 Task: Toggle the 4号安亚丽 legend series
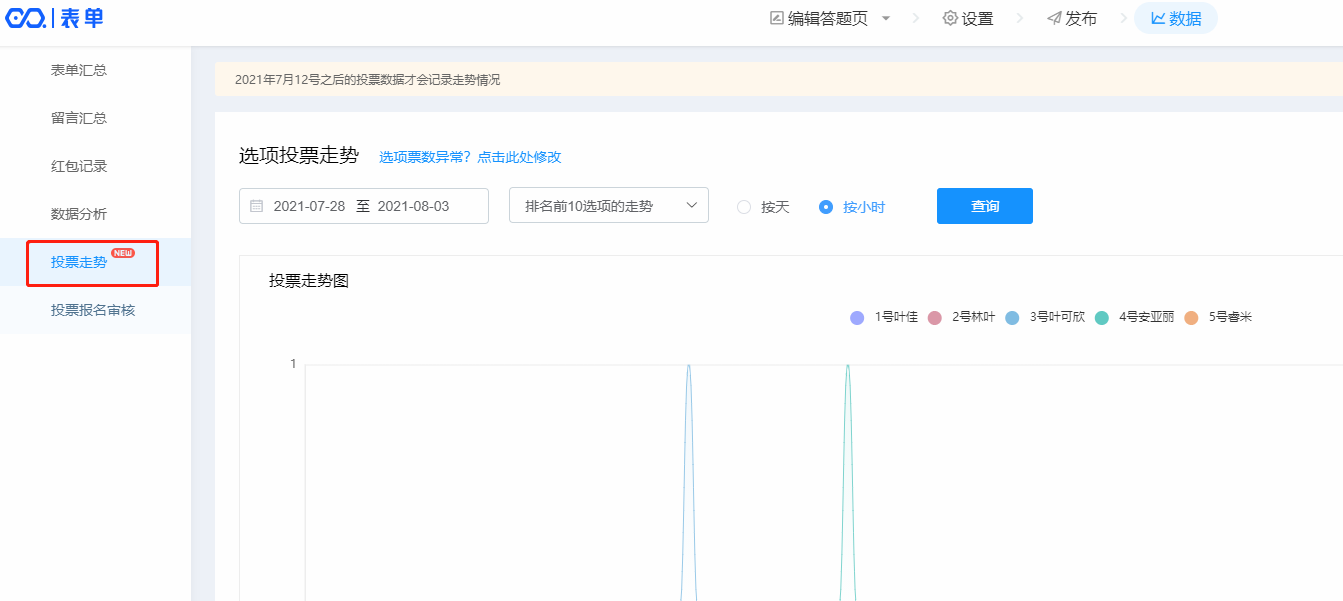(x=1135, y=317)
